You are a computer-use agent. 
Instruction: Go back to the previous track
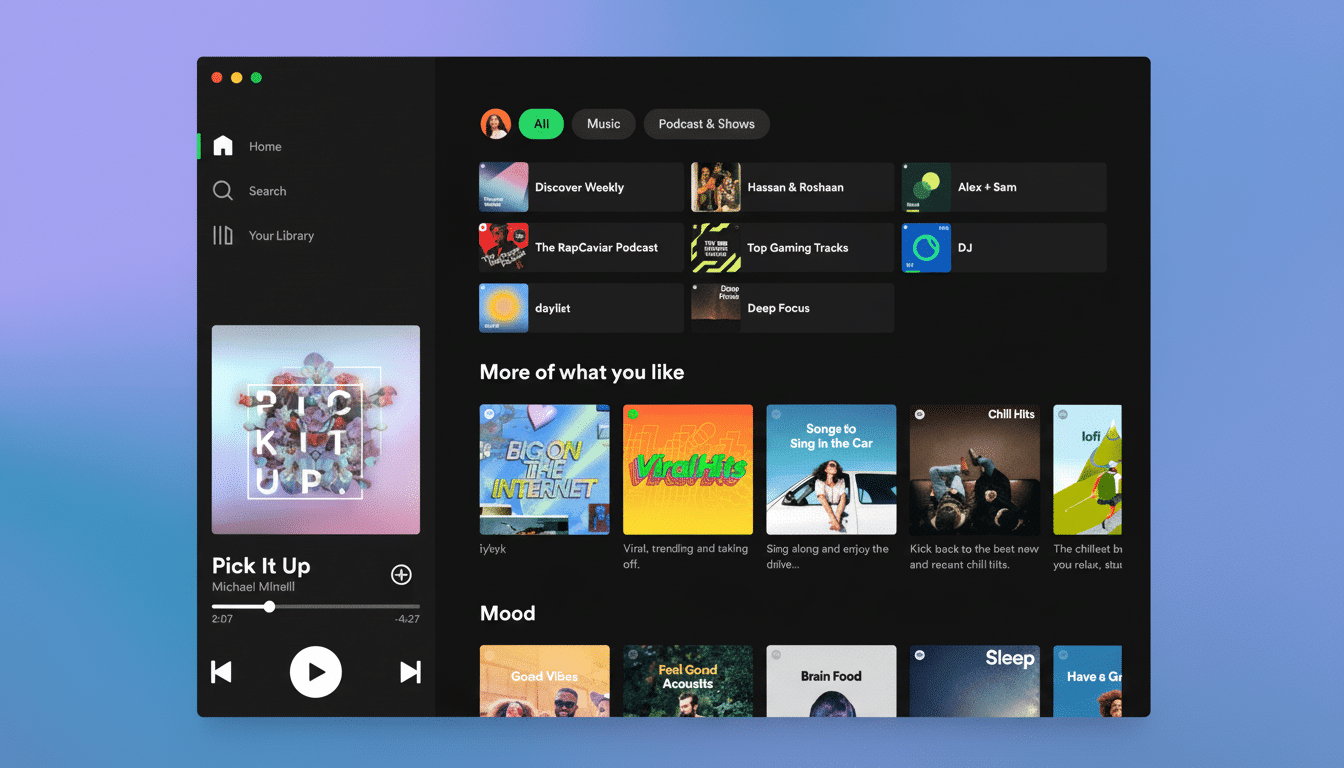(221, 672)
